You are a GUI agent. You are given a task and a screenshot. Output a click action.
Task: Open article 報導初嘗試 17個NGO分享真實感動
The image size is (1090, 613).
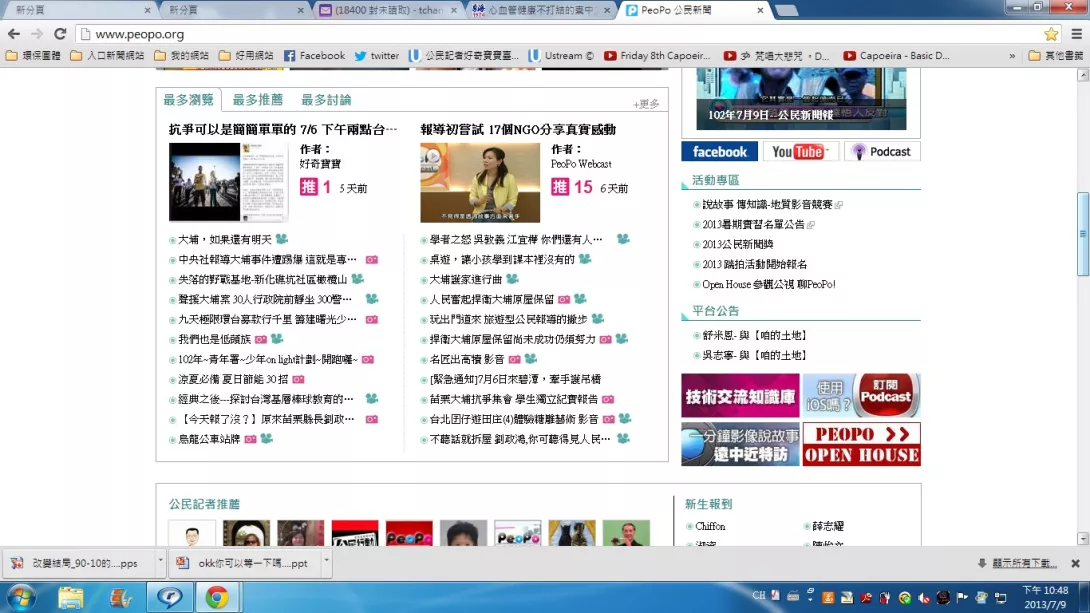tap(518, 129)
